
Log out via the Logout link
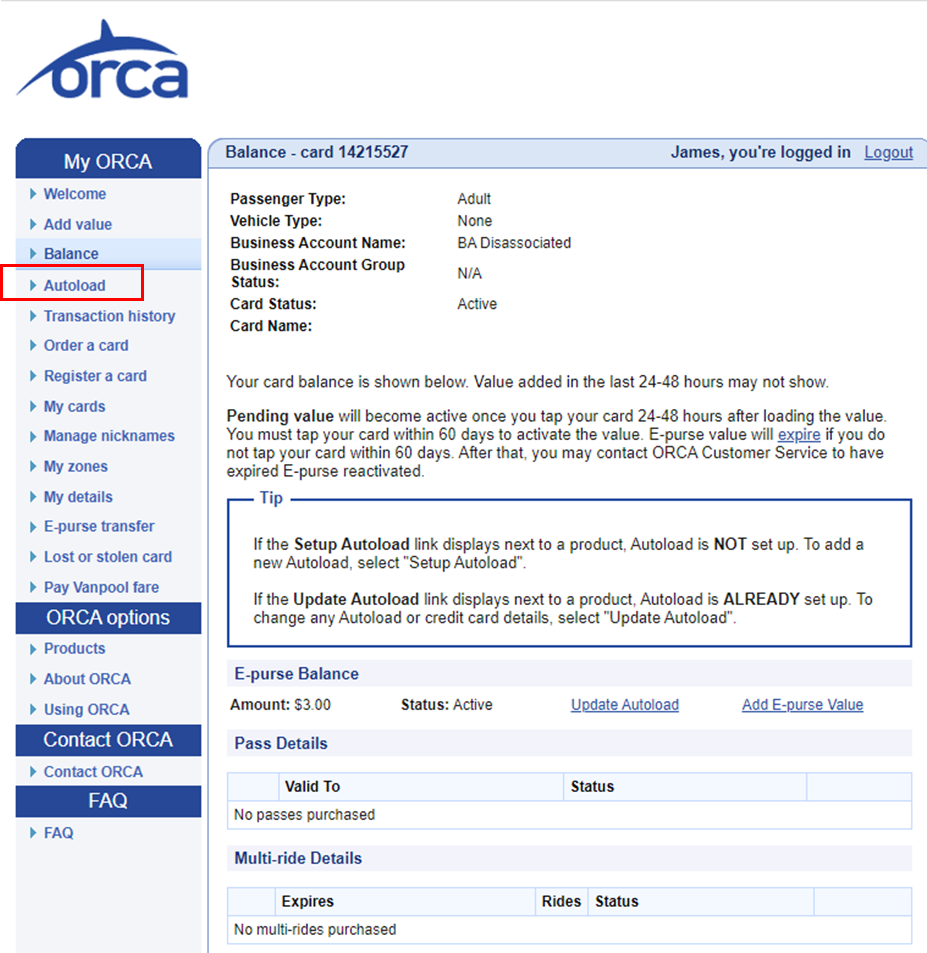tap(889, 152)
